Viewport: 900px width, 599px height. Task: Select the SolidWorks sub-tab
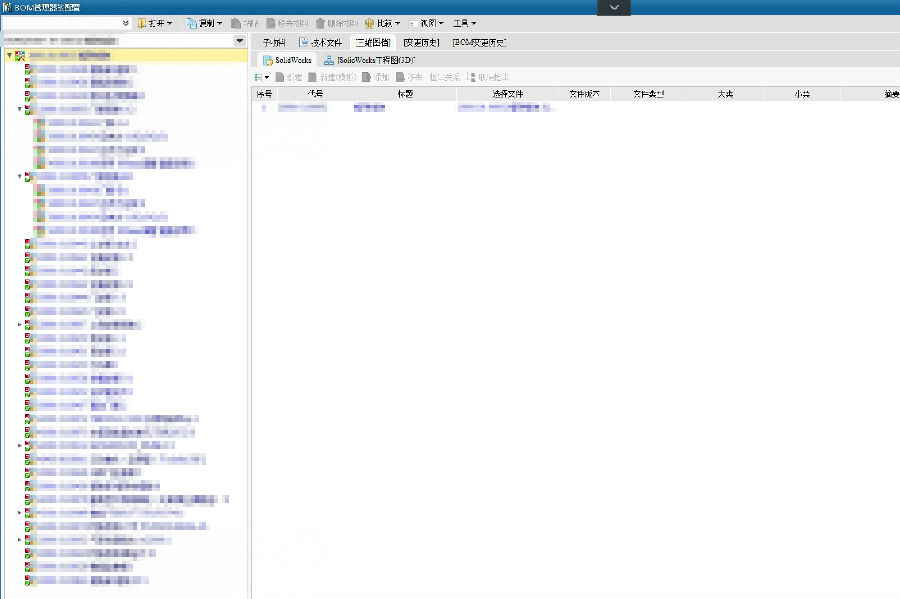click(x=288, y=61)
